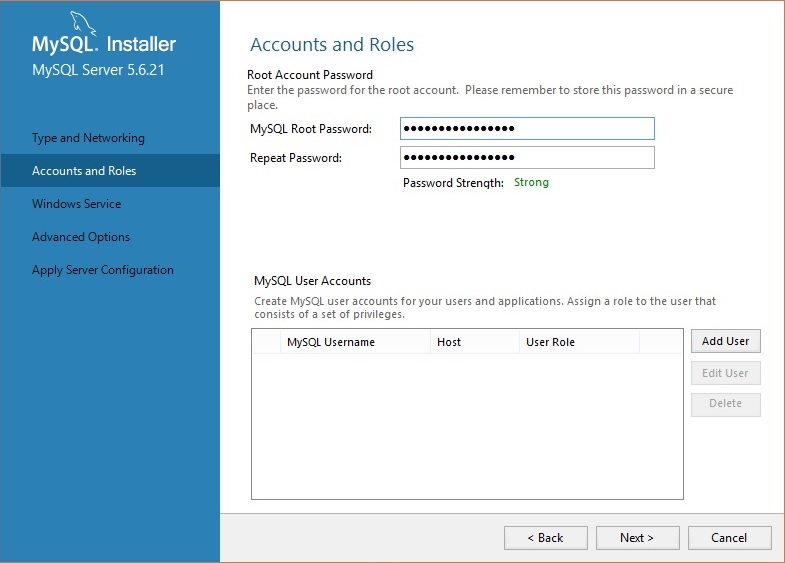
Task: Go back with the Back button
Action: pos(546,538)
